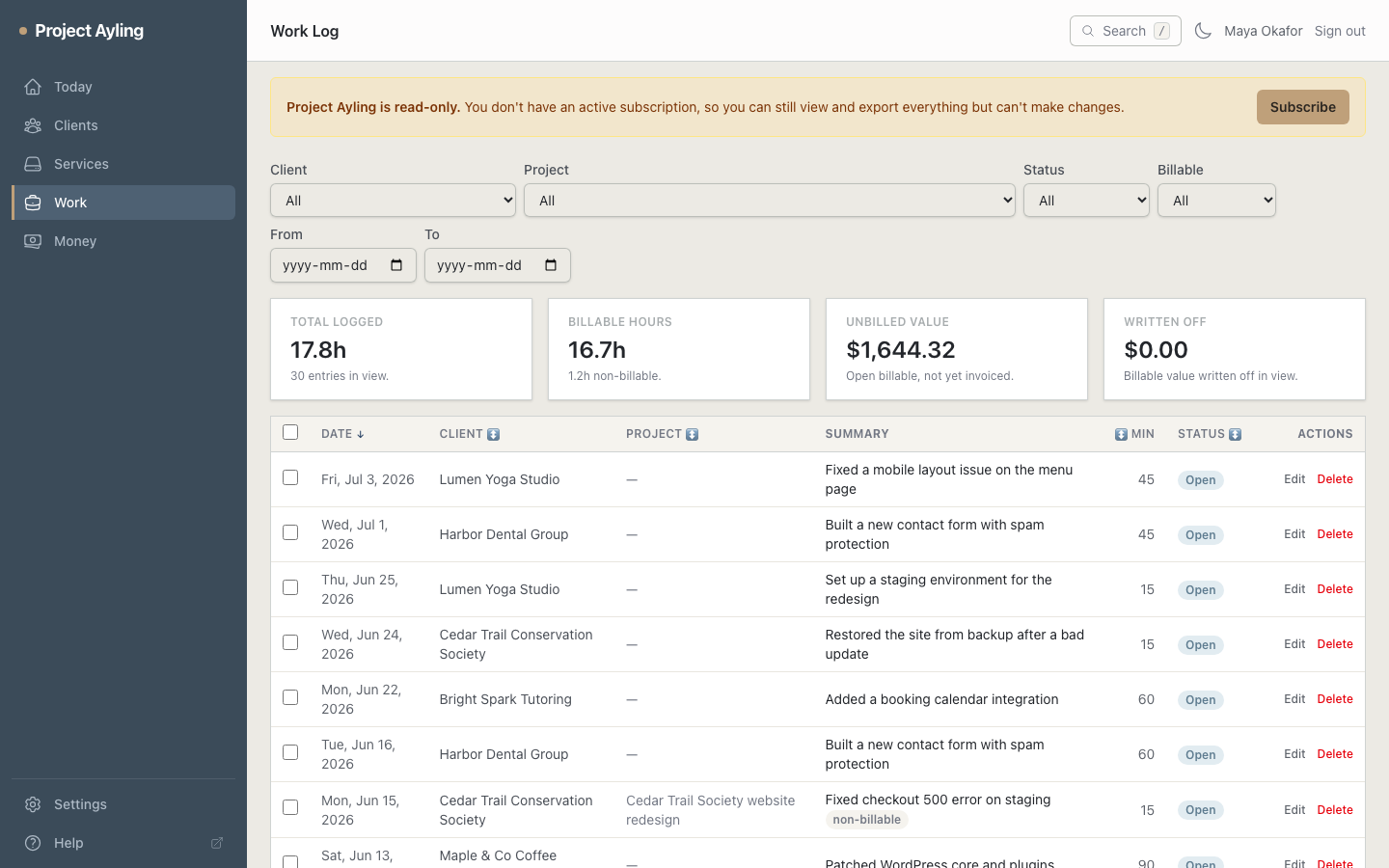1389x868 pixels.
Task: Edit the Mon, Jun 22 entry
Action: (1294, 699)
